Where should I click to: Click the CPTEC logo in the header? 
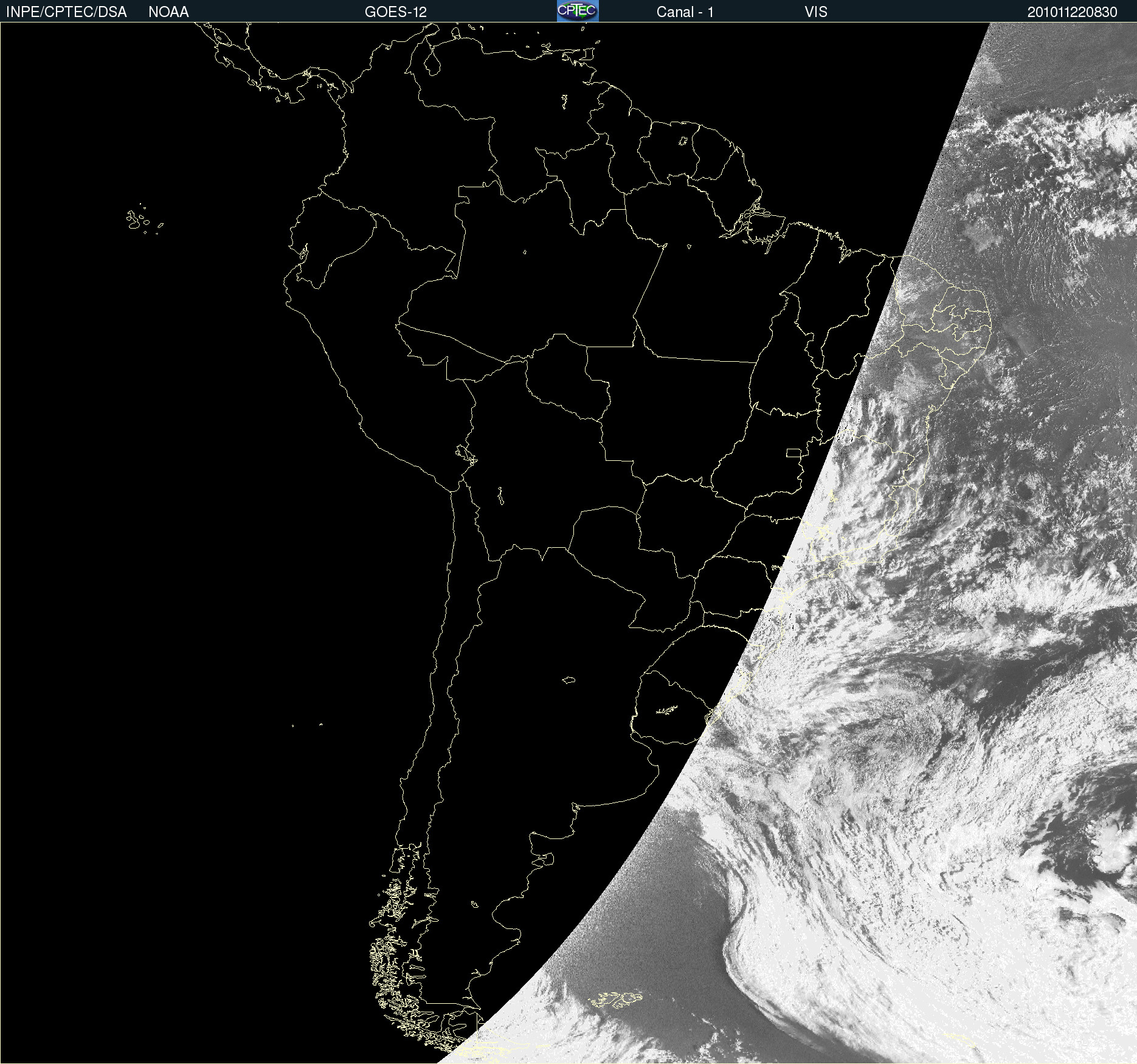(x=577, y=11)
